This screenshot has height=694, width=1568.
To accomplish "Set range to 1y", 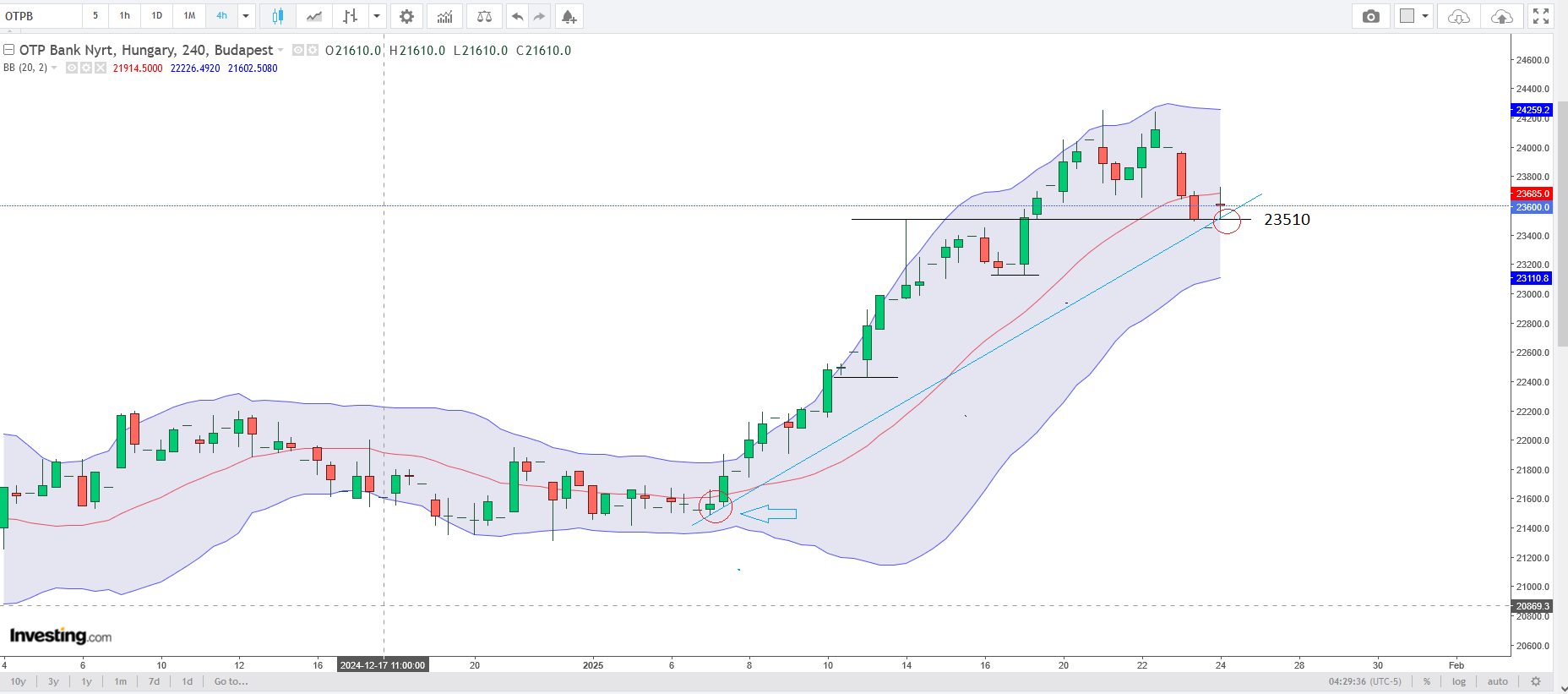I will click(86, 681).
